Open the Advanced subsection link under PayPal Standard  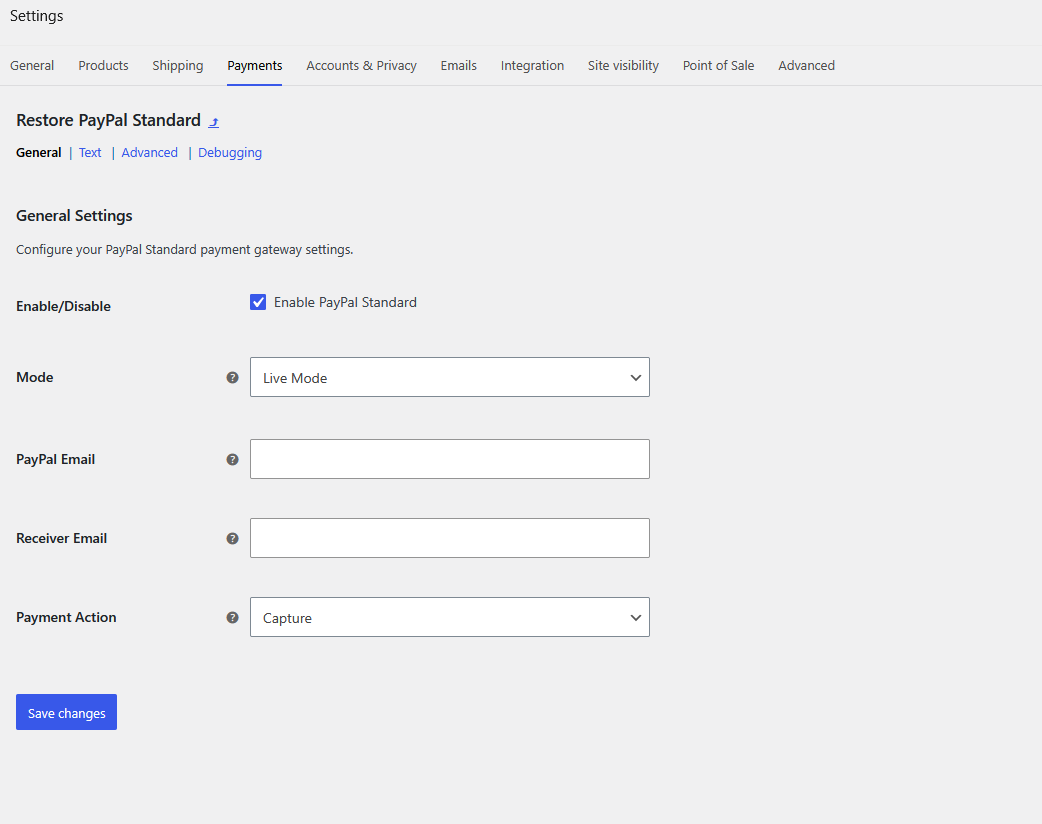coord(150,153)
